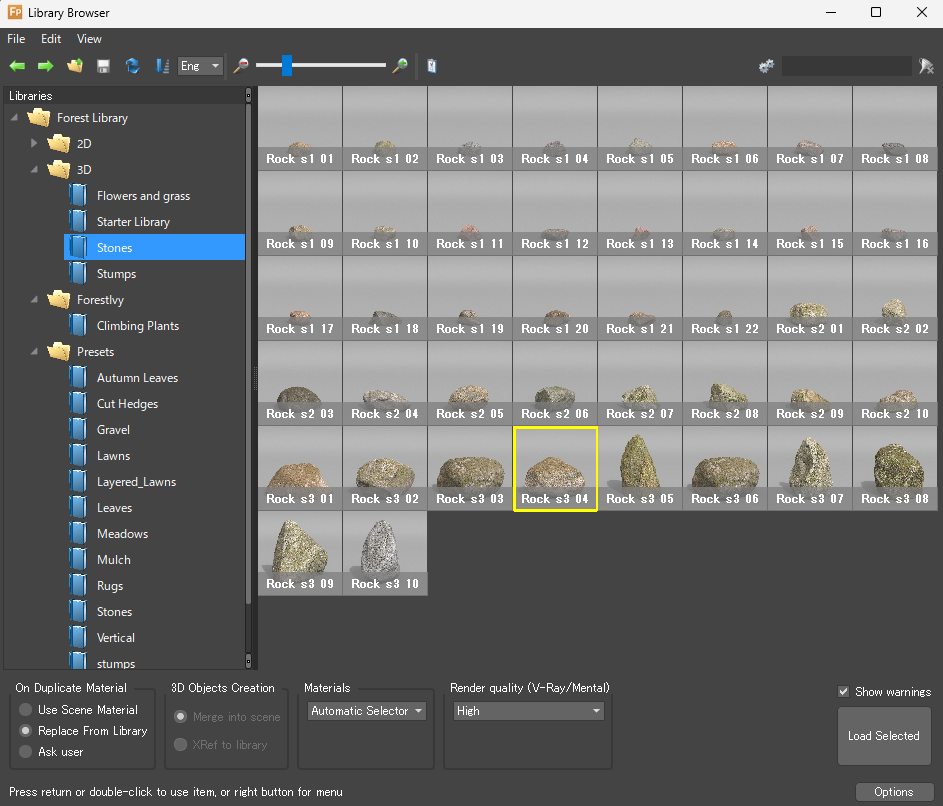This screenshot has height=806, width=943.
Task: Click the zoom out magnifier icon
Action: (x=241, y=66)
